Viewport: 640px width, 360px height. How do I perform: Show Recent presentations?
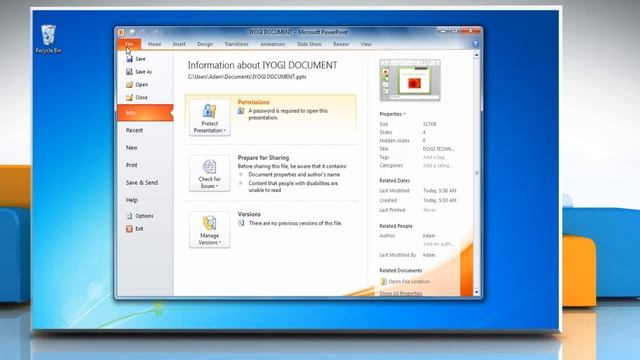point(134,130)
